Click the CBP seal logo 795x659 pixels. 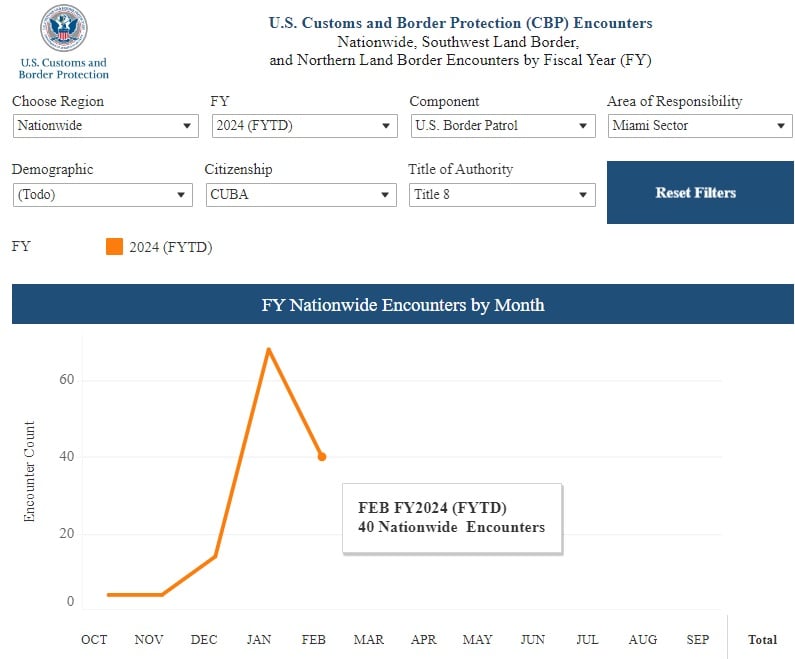tap(64, 29)
